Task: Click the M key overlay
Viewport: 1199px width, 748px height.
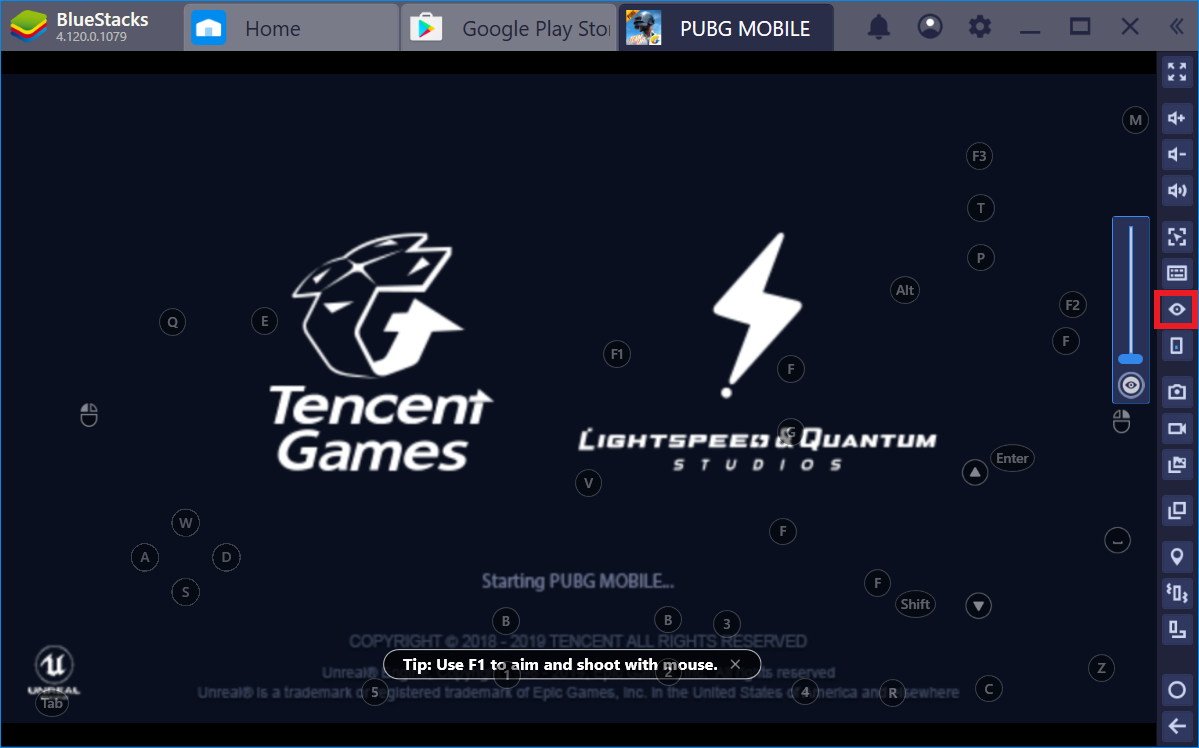Action: pyautogui.click(x=1135, y=120)
